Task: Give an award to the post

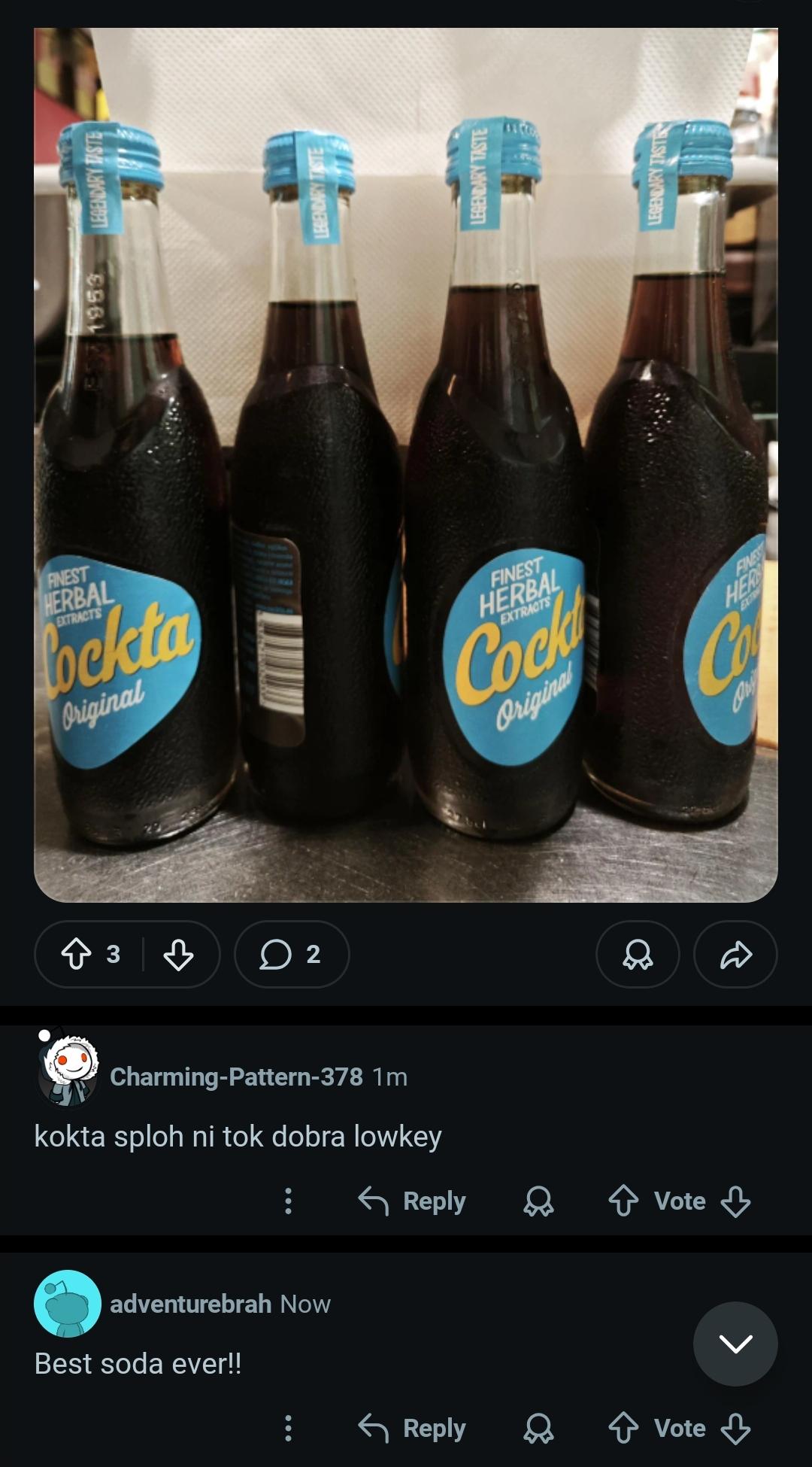Action: click(x=637, y=955)
